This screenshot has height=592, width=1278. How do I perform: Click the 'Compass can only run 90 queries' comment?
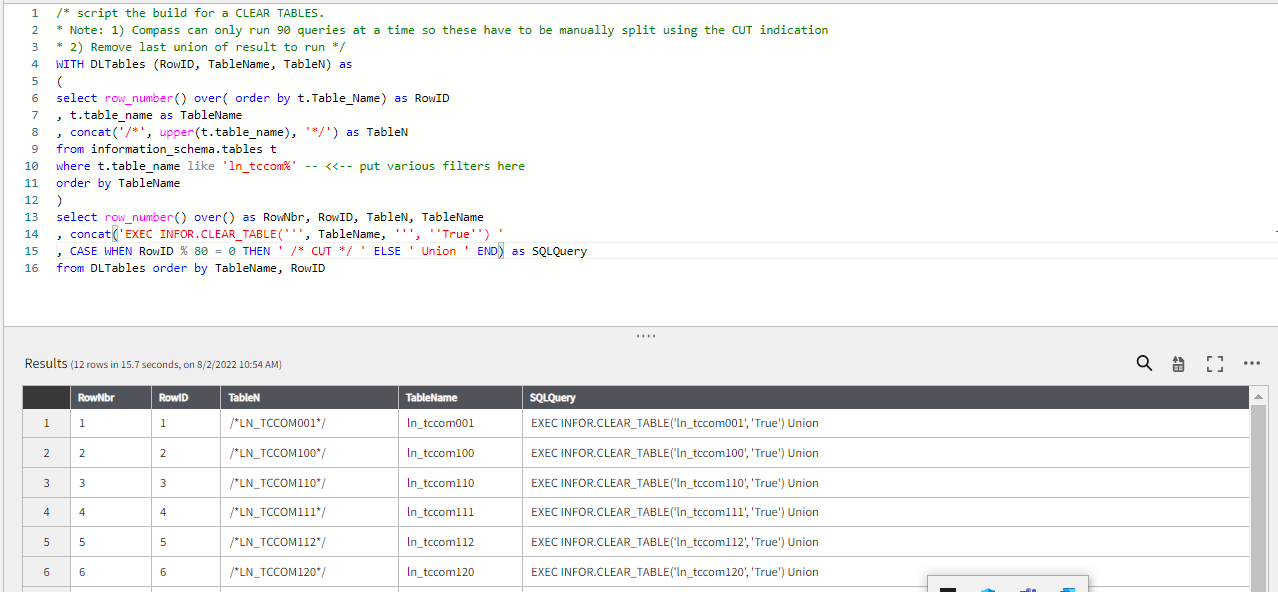(x=442, y=30)
